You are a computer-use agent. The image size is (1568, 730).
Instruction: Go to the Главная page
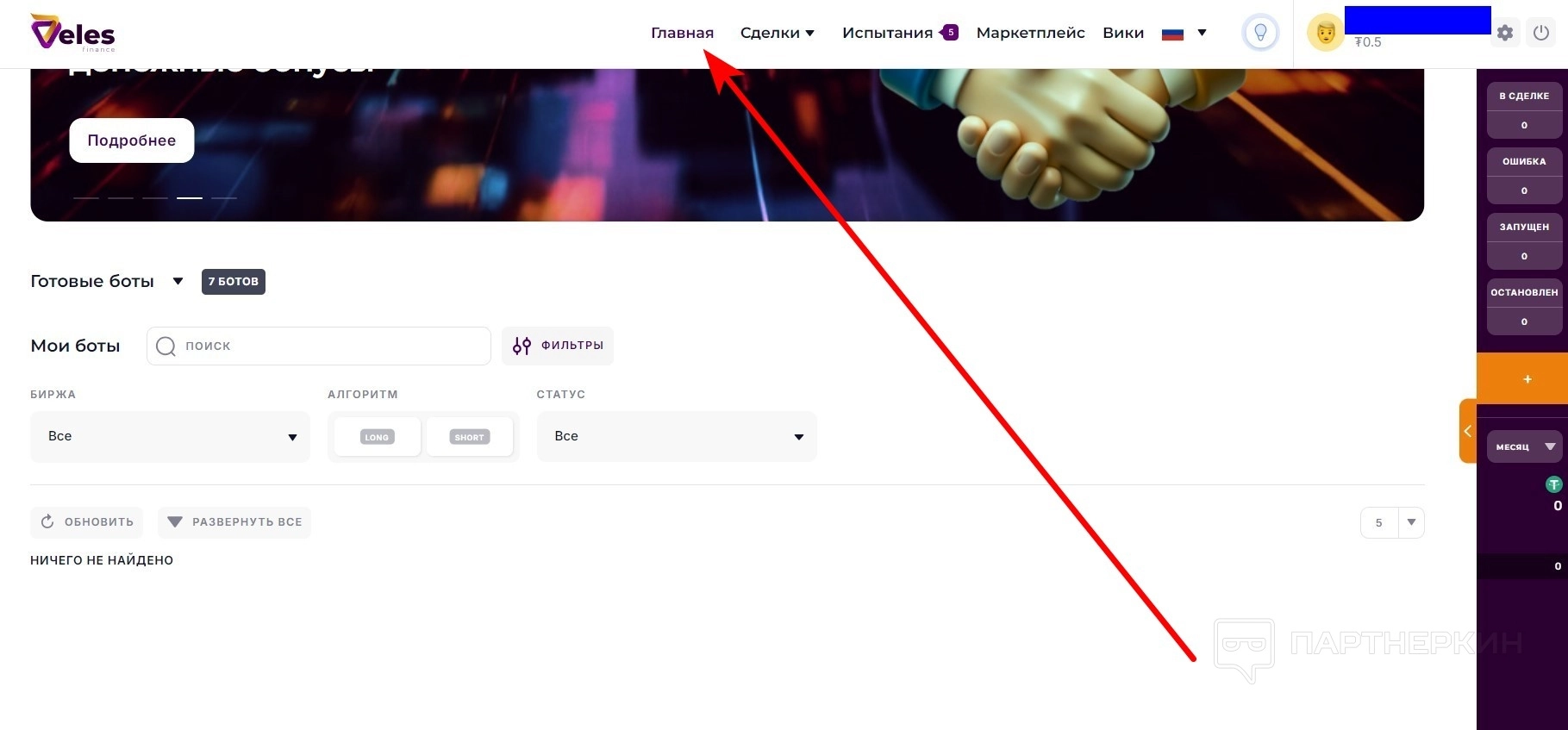pyautogui.click(x=682, y=33)
